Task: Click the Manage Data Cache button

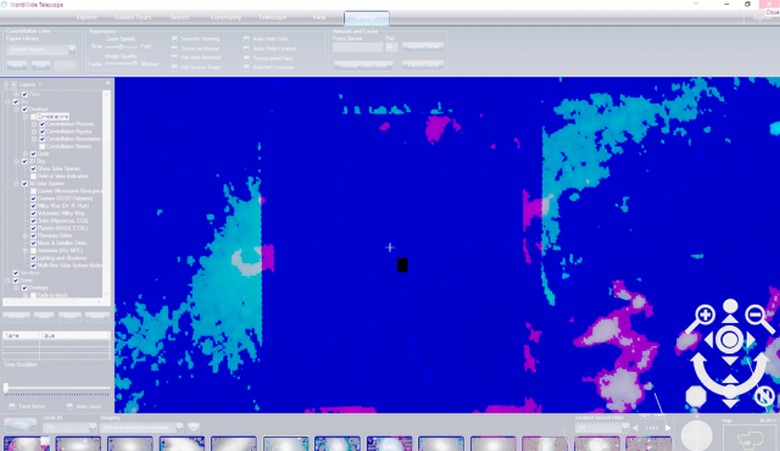Action: 363,64
